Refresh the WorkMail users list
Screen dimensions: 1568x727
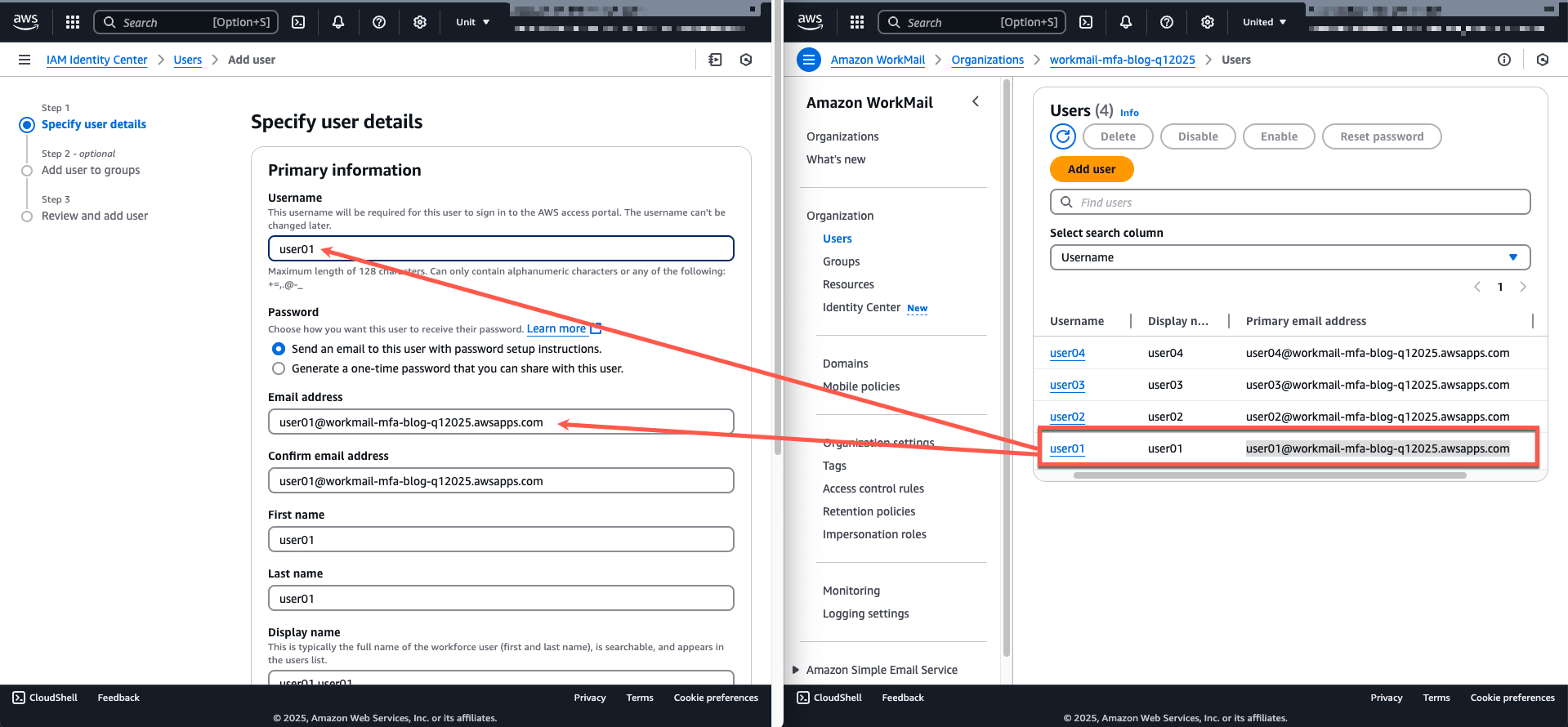(x=1062, y=136)
